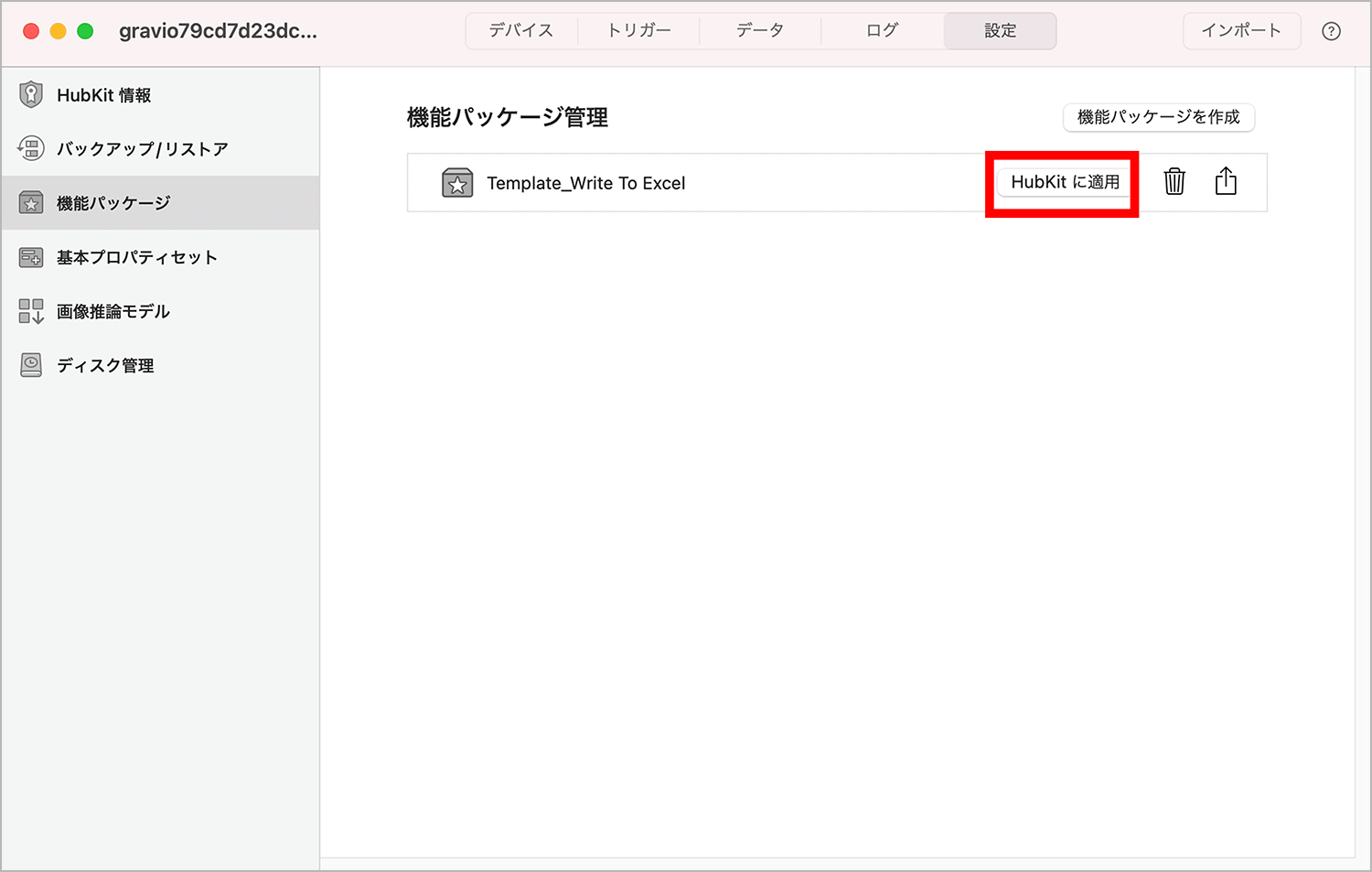Open バックアップ/リストア in the sidebar
Viewport: 1372px width, 872px height.
pos(160,149)
